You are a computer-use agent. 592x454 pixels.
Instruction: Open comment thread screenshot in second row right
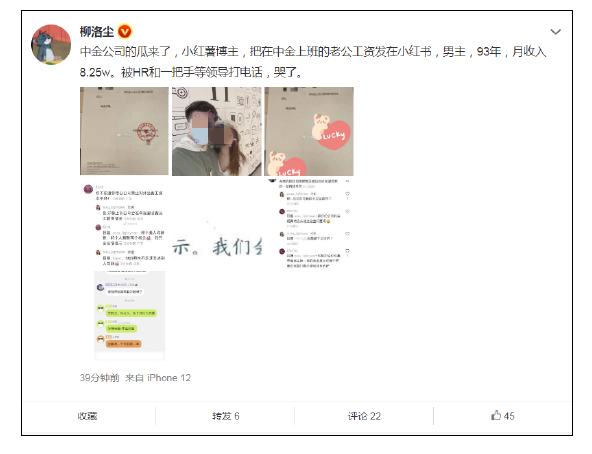coord(309,224)
